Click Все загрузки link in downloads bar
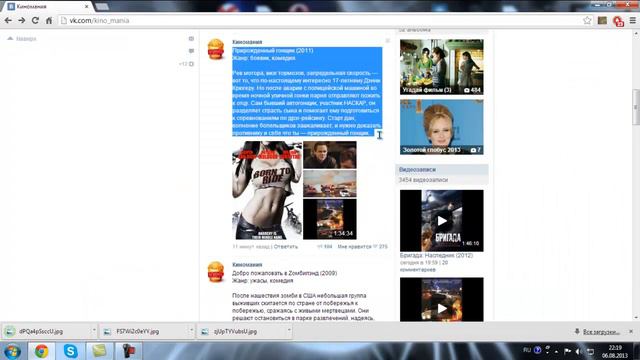640x360 pixels. [x=601, y=332]
